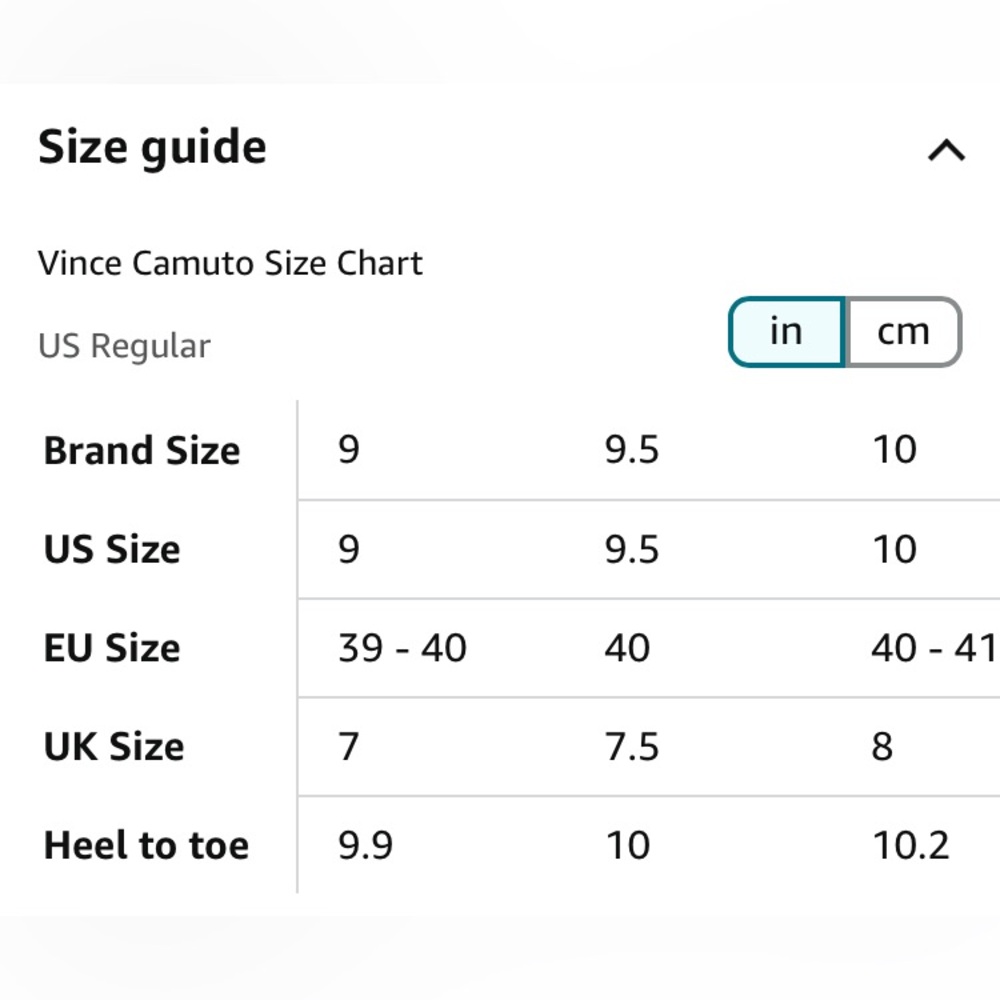Viewport: 1000px width, 1000px height.
Task: Select the US Regular label
Action: 124,346
